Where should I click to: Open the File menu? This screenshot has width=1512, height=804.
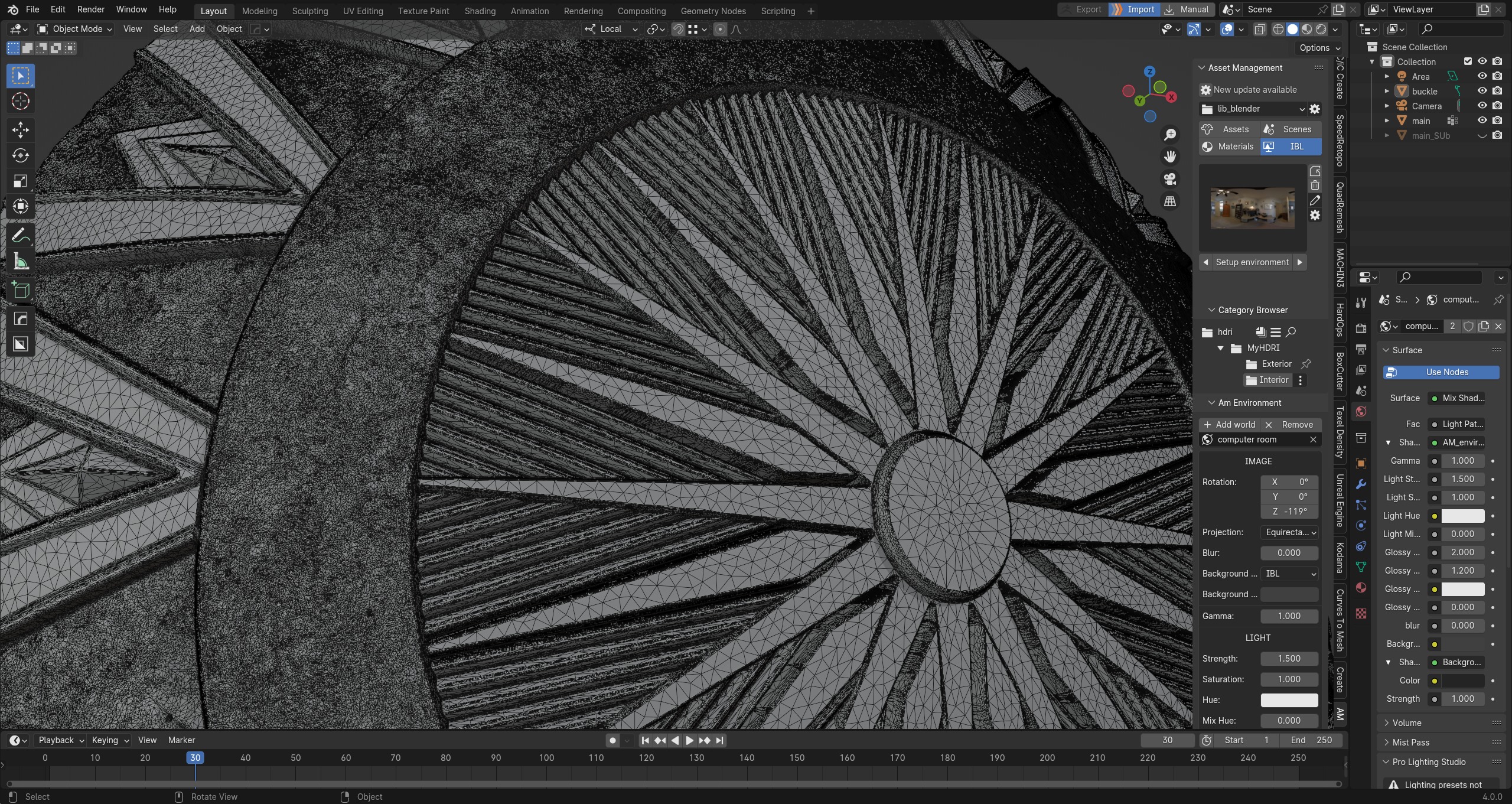tap(32, 9)
